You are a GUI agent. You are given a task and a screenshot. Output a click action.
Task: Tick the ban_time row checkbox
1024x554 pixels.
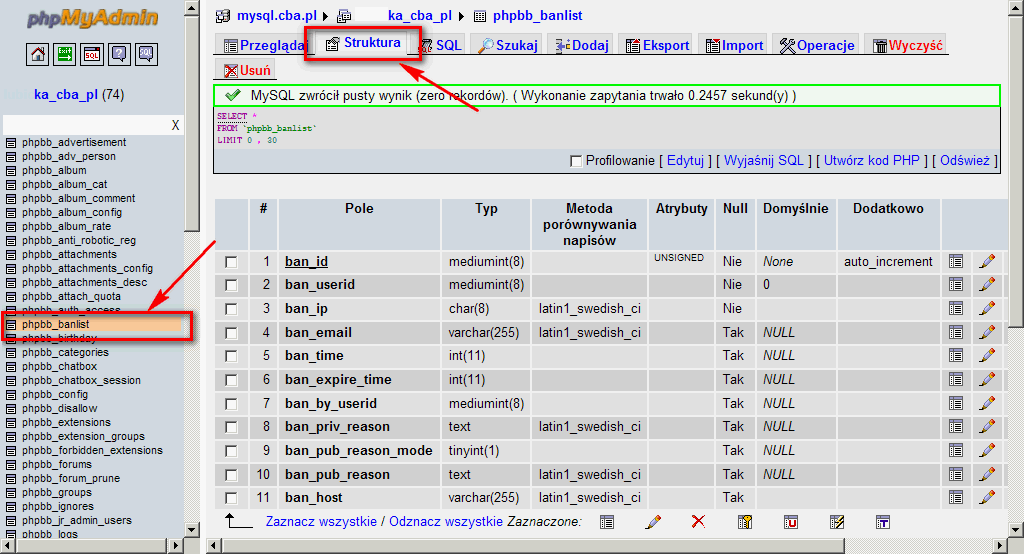tap(231, 356)
